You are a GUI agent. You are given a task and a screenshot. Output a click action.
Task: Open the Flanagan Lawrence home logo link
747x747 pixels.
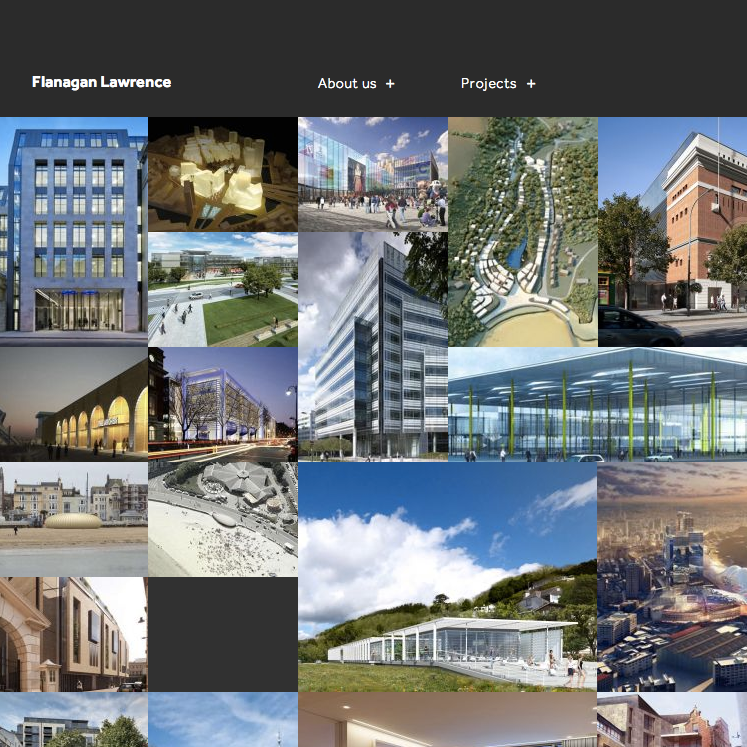click(x=101, y=82)
